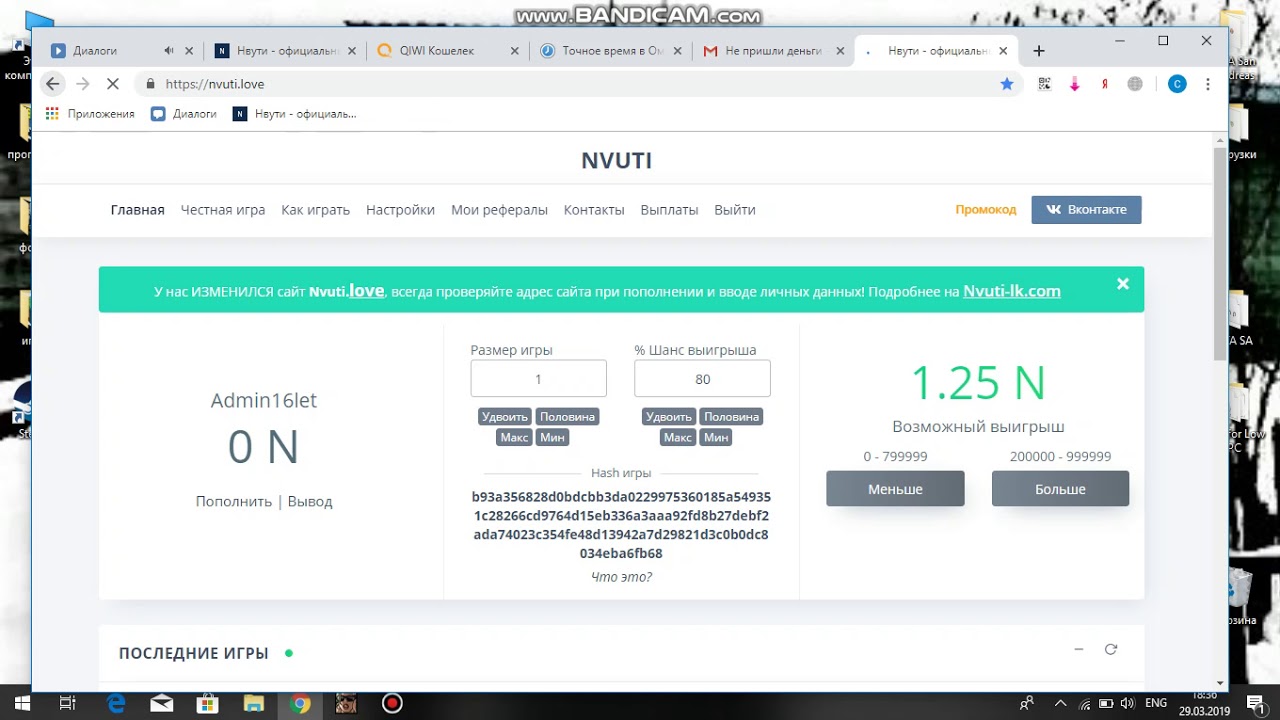1280x720 pixels.
Task: Refresh the Последние игры list
Action: click(1110, 649)
